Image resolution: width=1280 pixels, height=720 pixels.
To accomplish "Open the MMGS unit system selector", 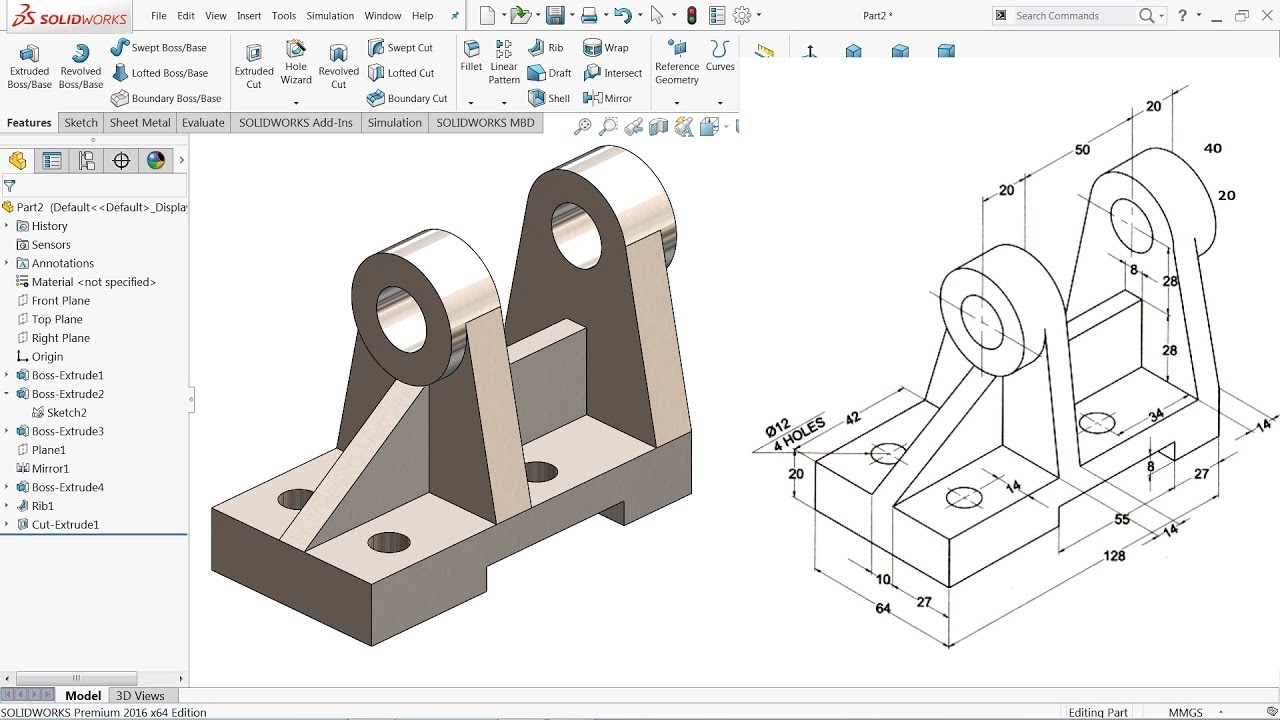I will point(1193,713).
